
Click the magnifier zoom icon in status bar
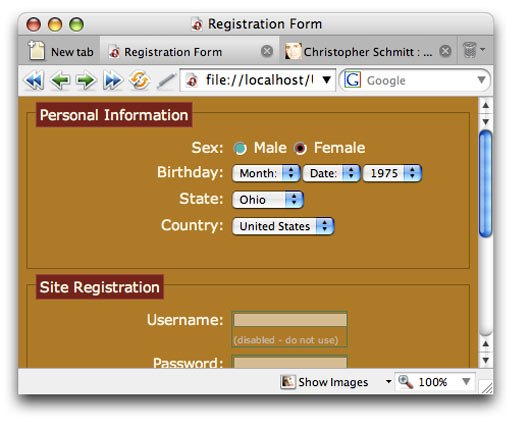coord(405,382)
